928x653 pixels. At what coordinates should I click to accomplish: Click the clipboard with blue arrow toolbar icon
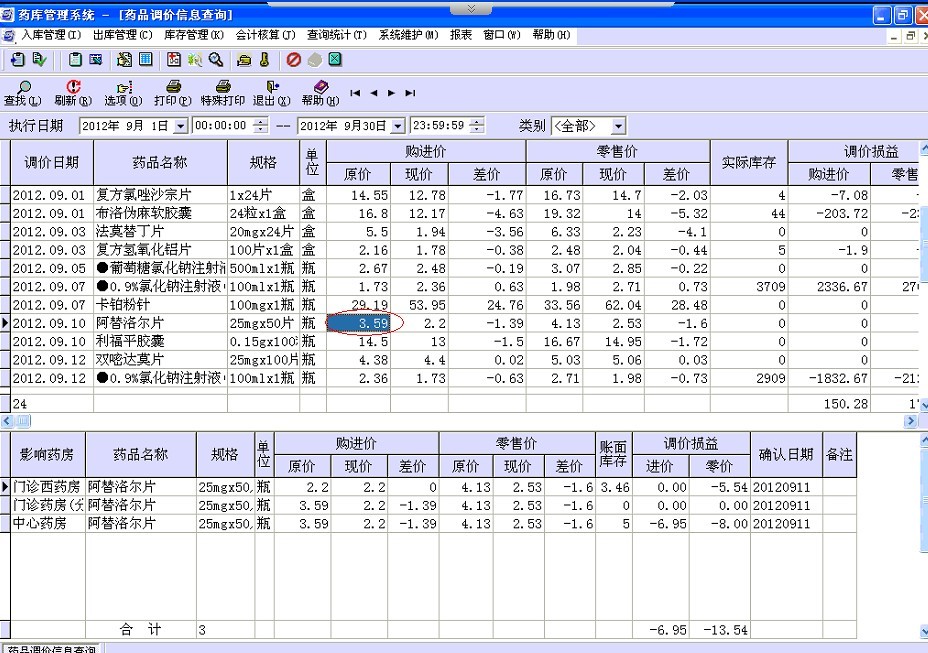(x=18, y=59)
